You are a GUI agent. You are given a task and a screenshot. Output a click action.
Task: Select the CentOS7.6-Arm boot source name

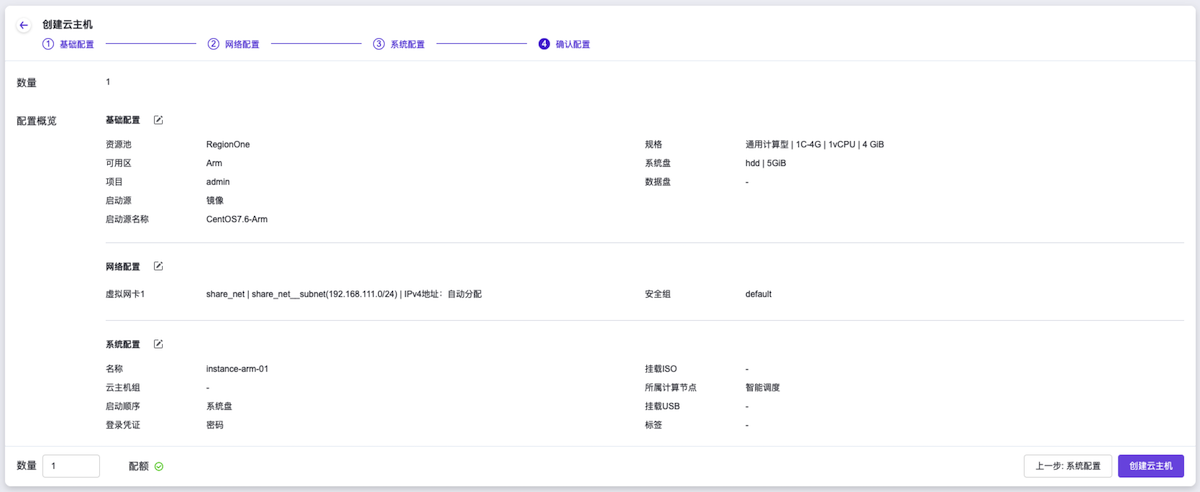pyautogui.click(x=236, y=219)
